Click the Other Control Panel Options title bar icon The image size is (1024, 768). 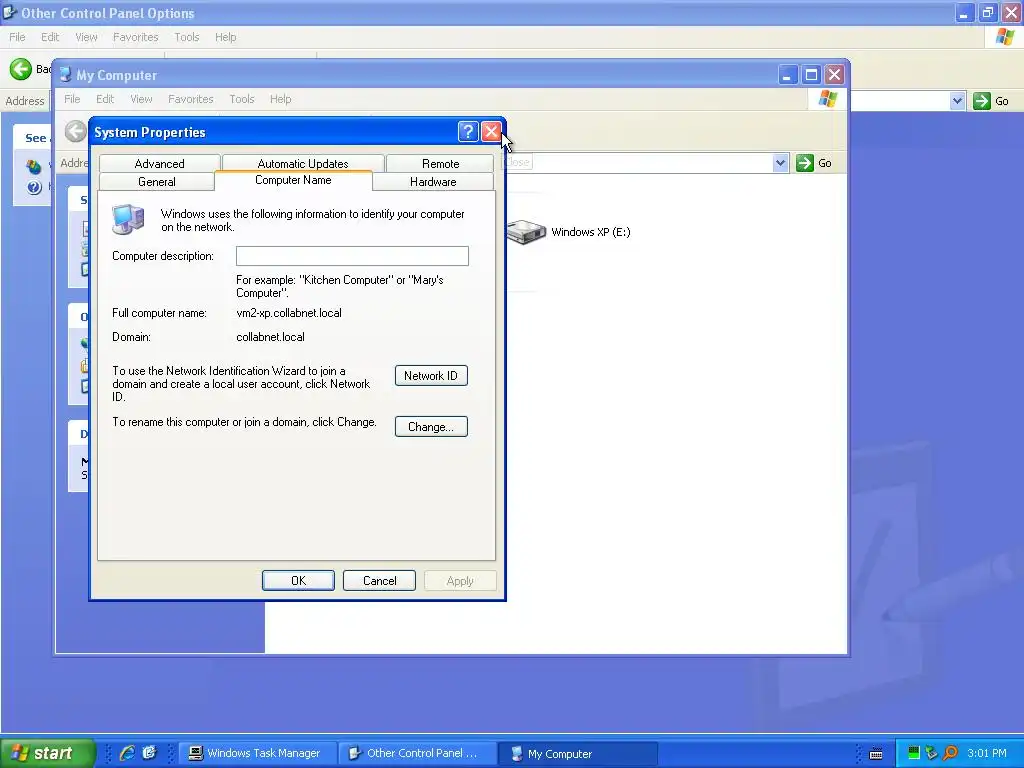pyautogui.click(x=9, y=12)
